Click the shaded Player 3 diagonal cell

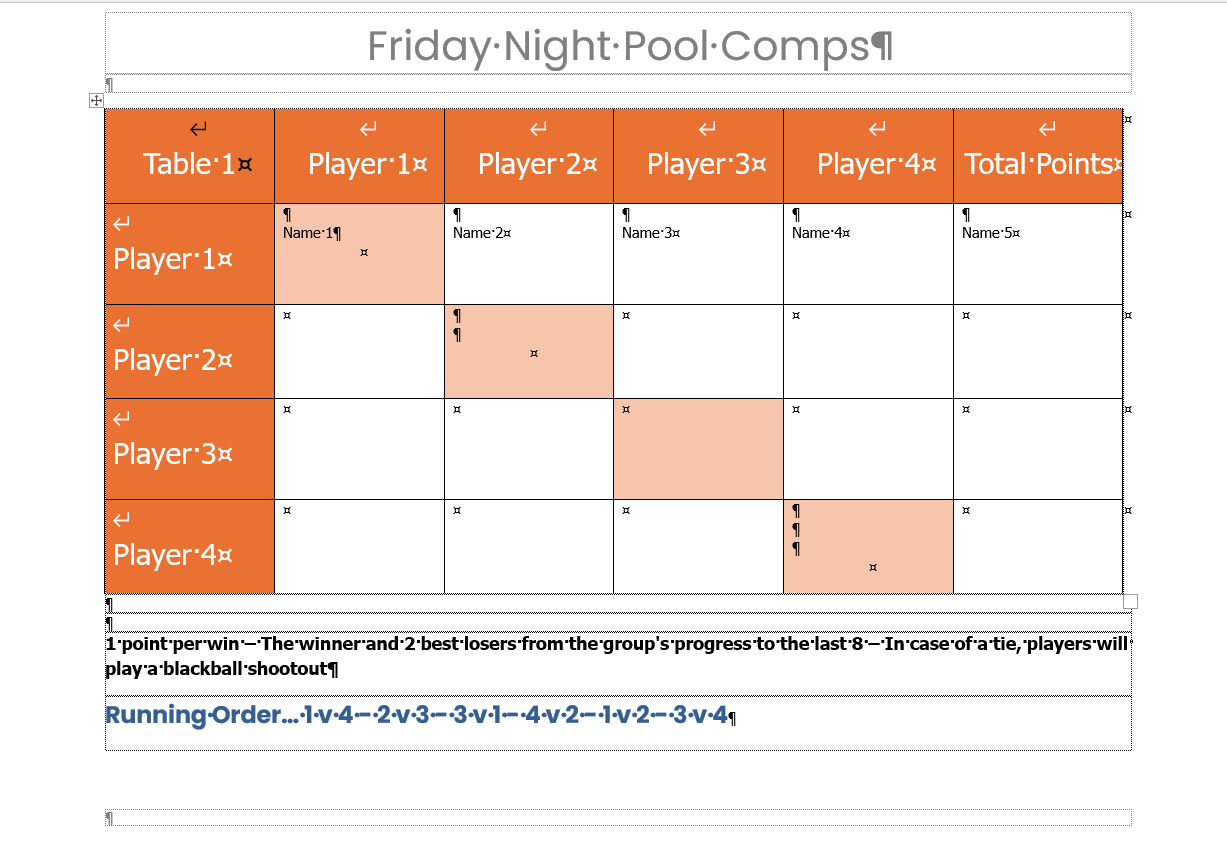[x=698, y=449]
